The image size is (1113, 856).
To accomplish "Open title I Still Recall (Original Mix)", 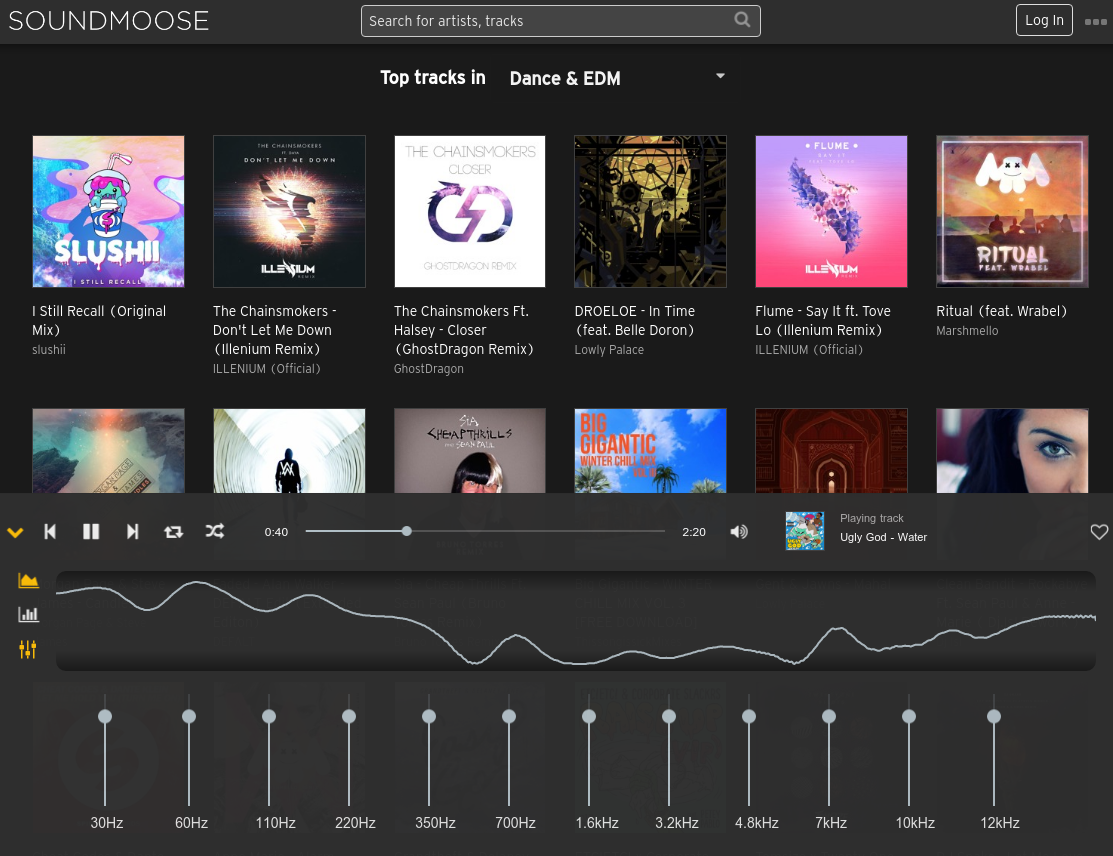I will (99, 320).
